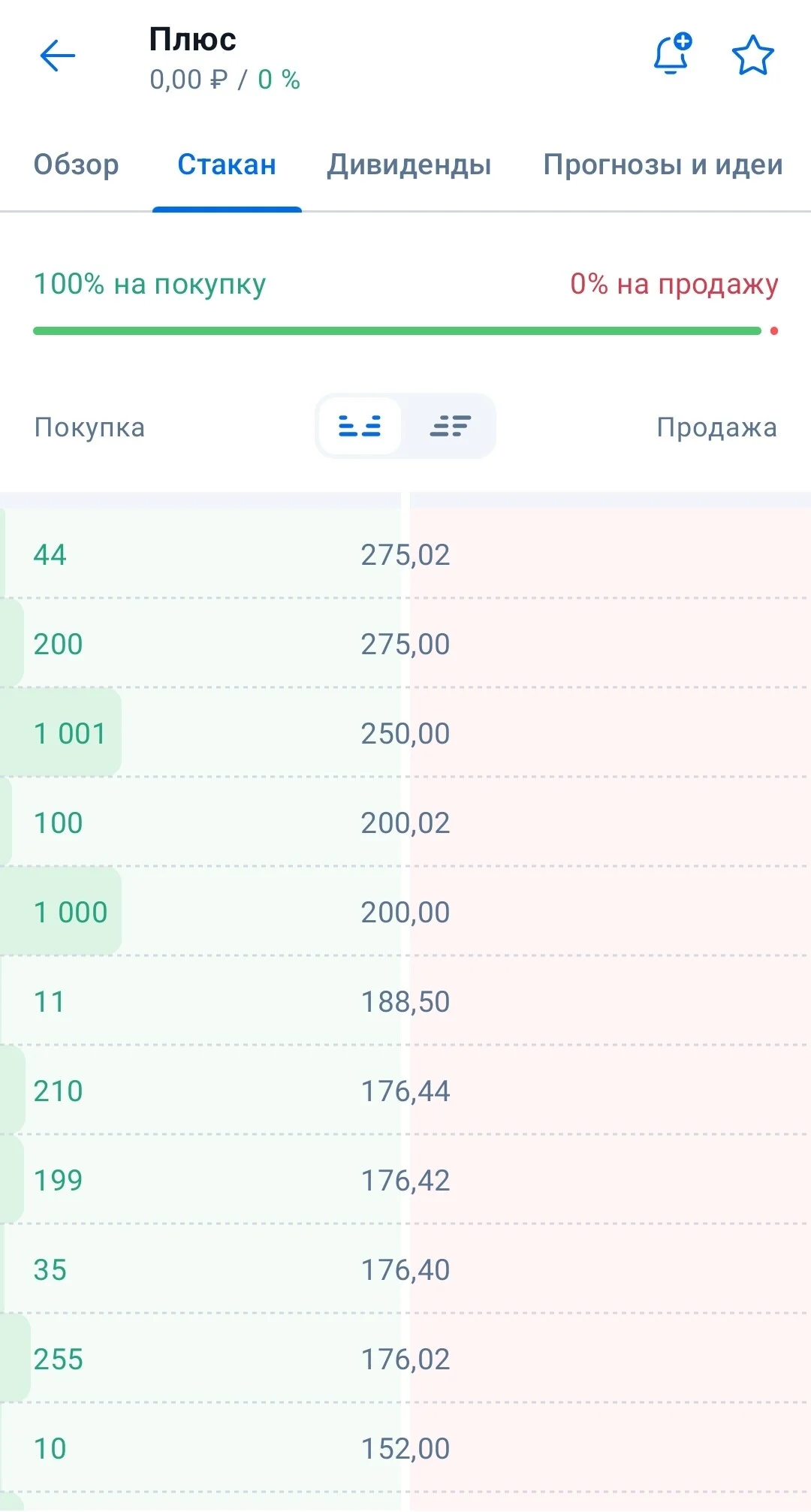Open the Обзор tab
This screenshot has width=811, height=1512.
76,164
